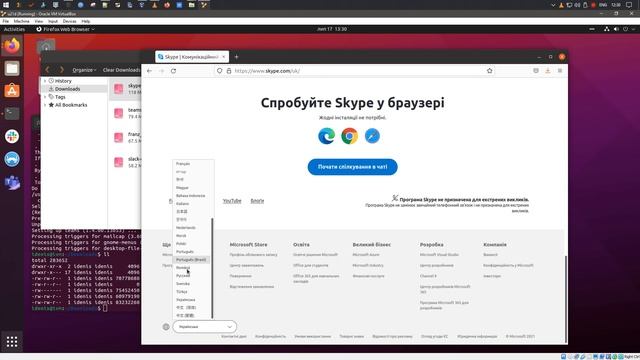
Task: Open VirtualBox Input menu
Action: pyautogui.click(x=53, y=21)
